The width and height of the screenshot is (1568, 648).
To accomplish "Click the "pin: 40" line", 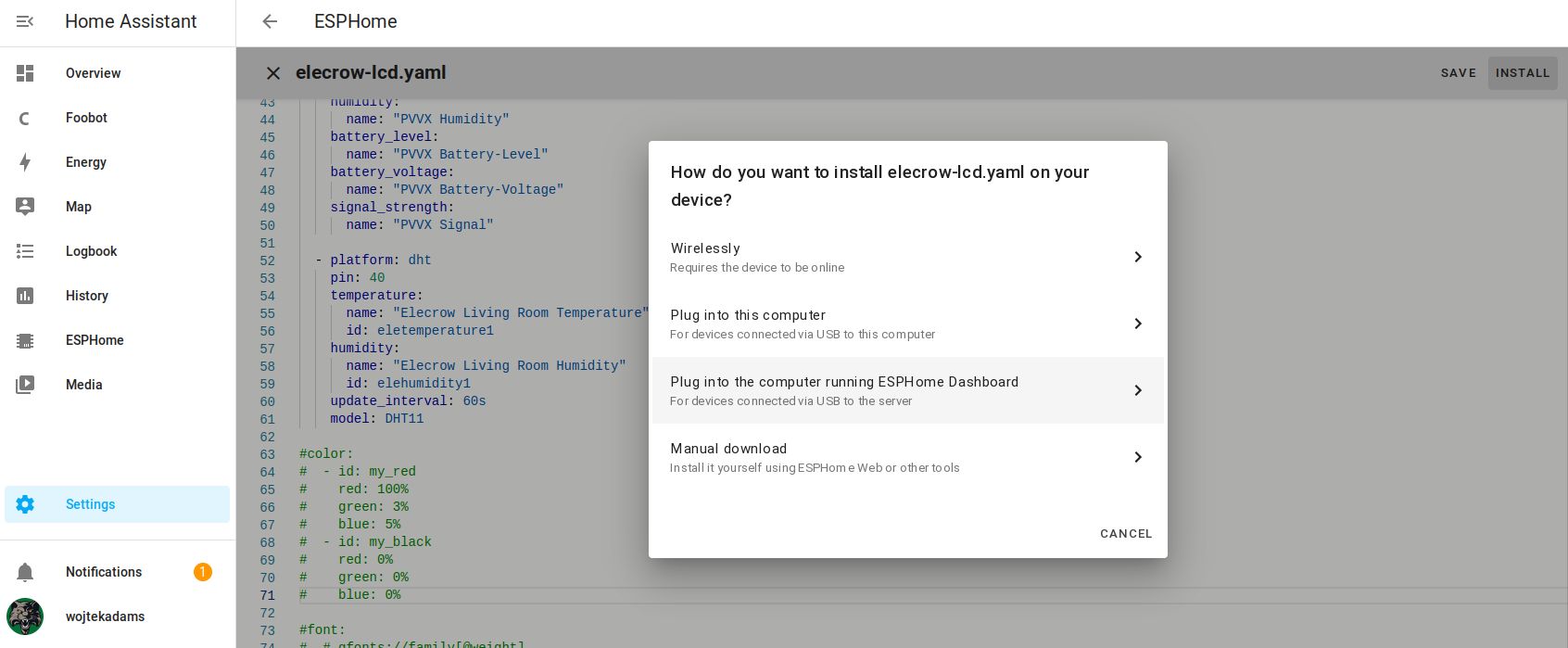I will [x=358, y=278].
